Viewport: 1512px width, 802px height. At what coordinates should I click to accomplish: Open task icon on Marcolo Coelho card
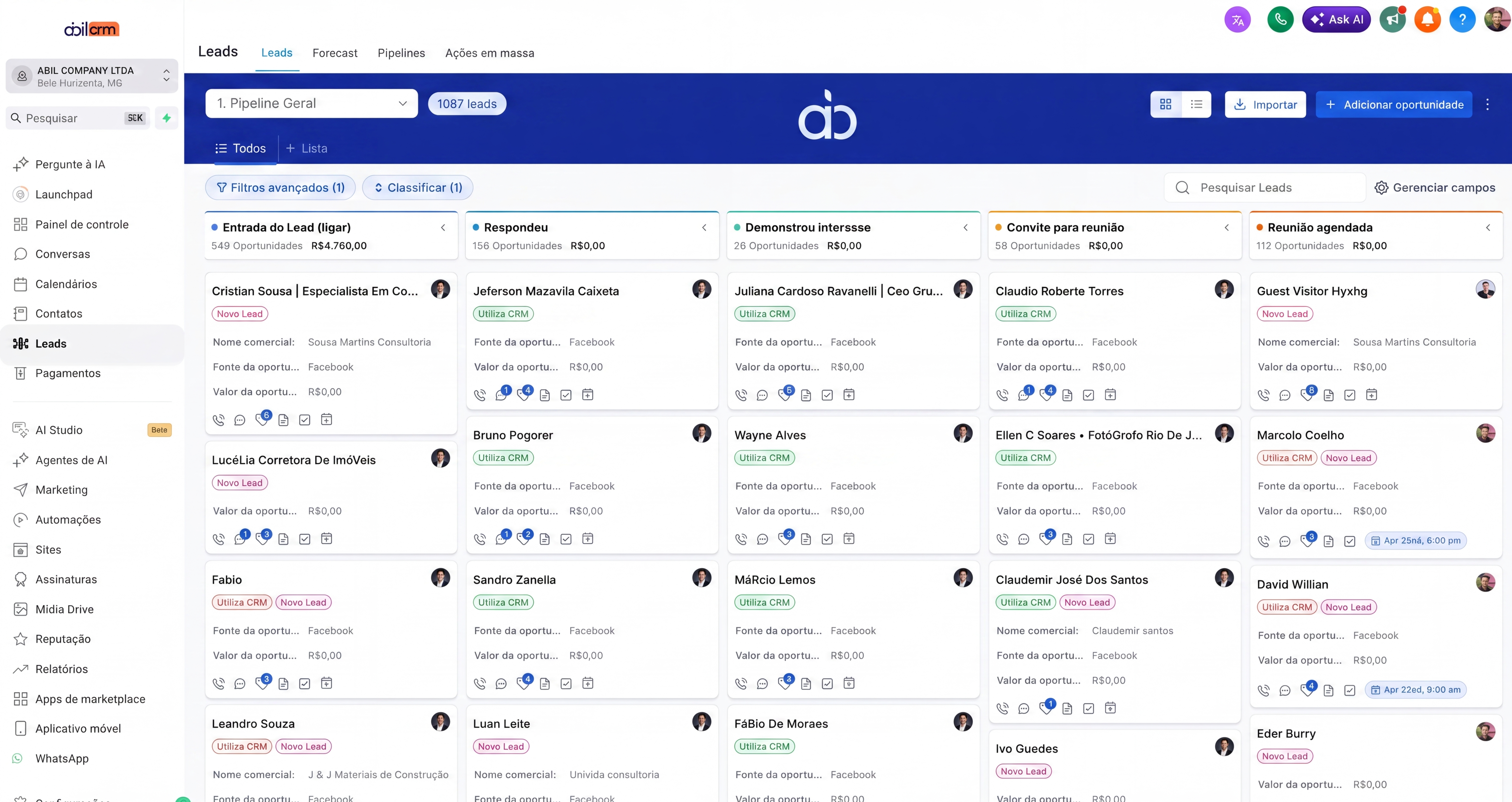point(1350,541)
